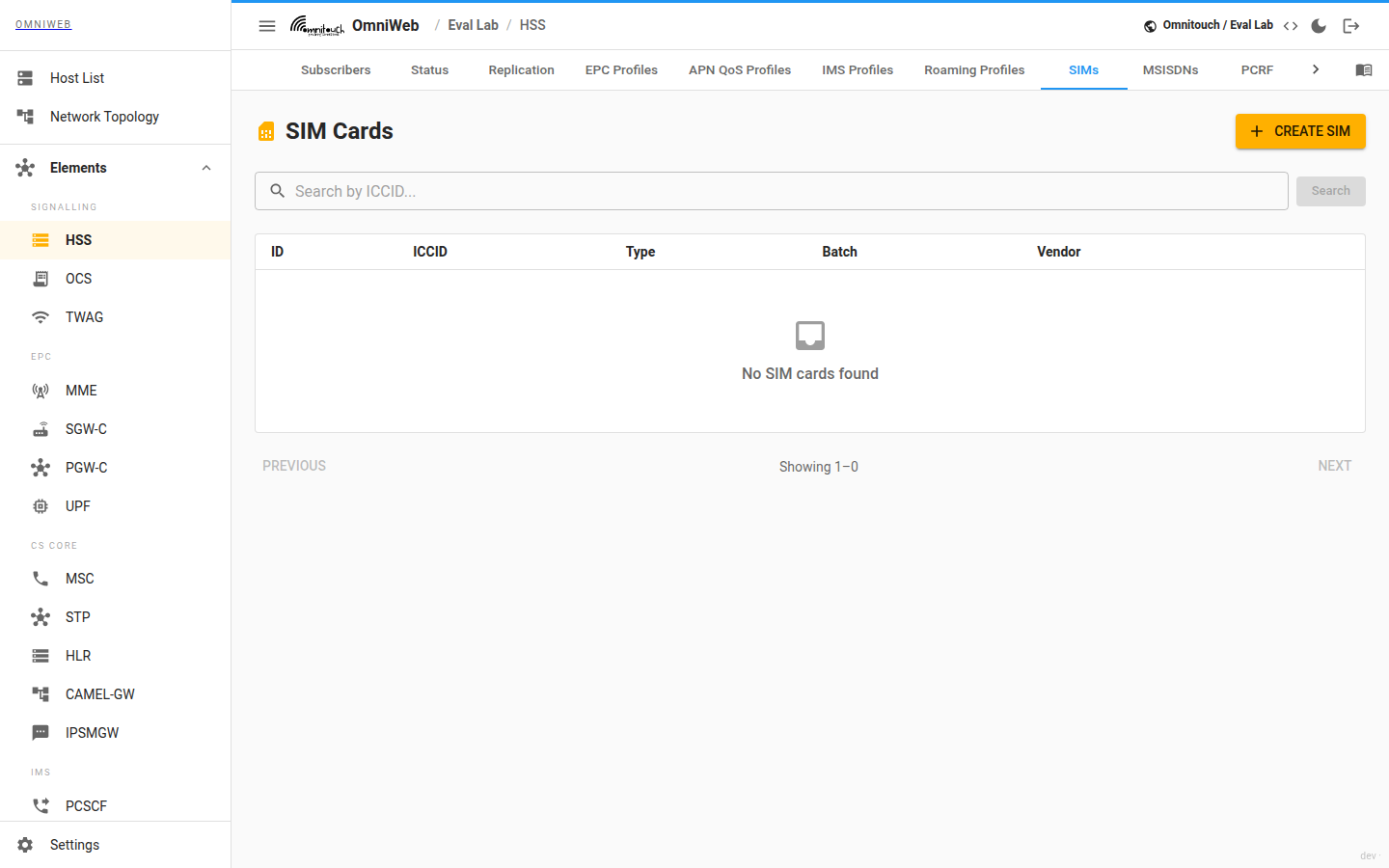Click the PCSCF call forwarding icon
The width and height of the screenshot is (1389, 868).
tap(41, 806)
